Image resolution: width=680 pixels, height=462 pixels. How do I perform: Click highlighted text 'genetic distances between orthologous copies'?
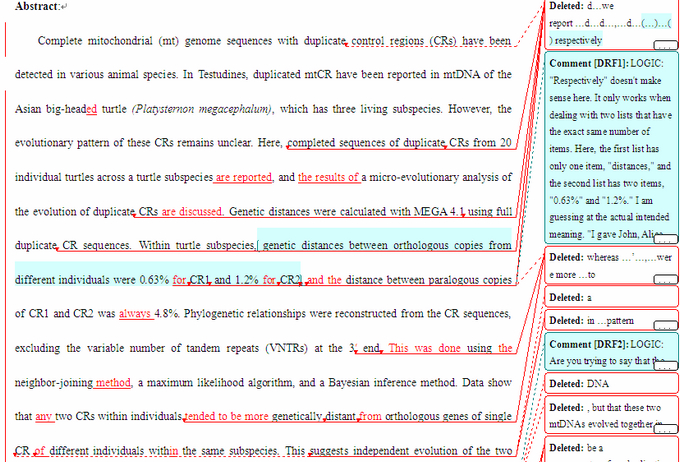tap(385, 245)
